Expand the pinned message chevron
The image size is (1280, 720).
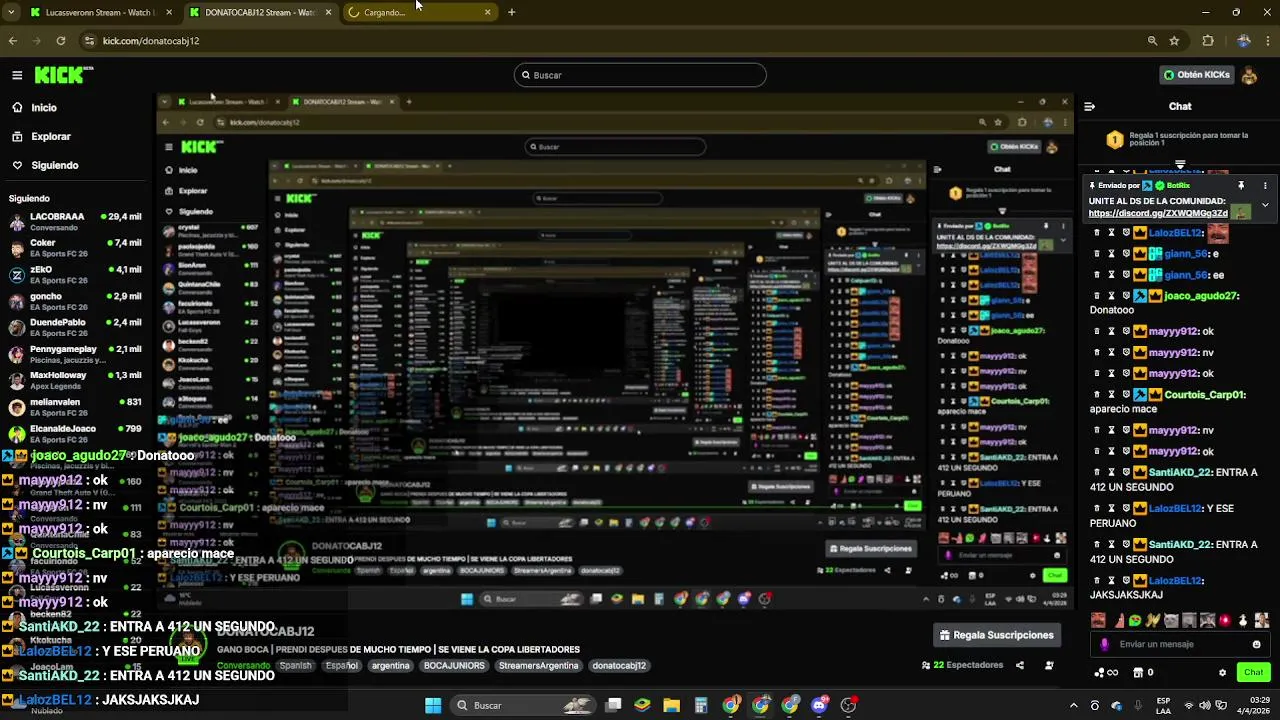(1265, 205)
